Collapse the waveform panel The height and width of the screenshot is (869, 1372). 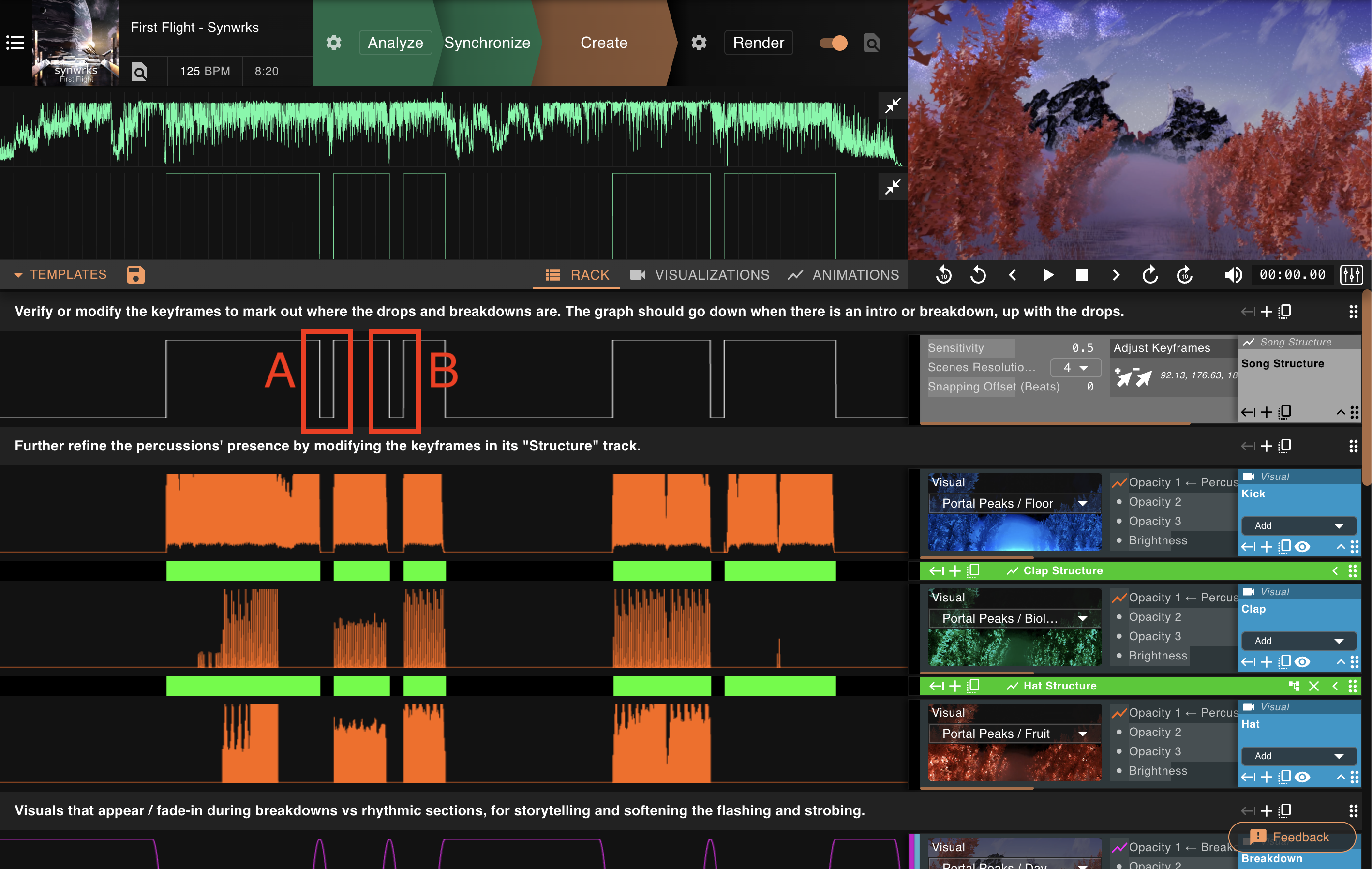(x=893, y=105)
